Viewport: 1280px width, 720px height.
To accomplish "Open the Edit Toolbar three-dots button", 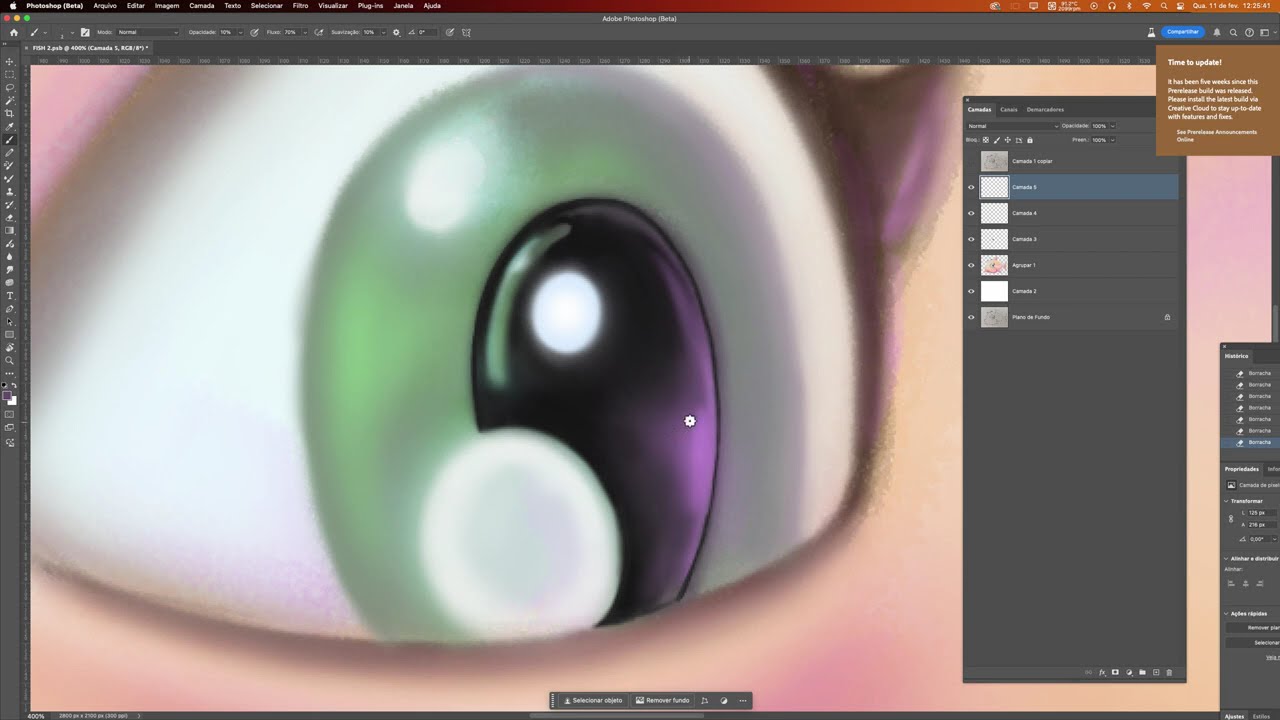I will [10, 374].
